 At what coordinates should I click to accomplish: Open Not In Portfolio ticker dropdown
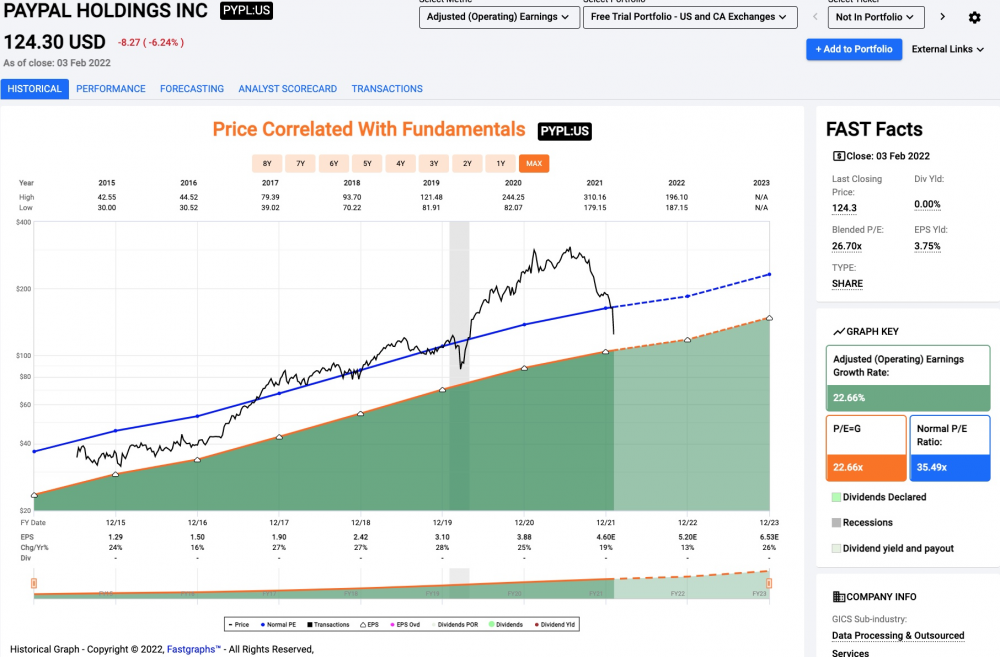click(876, 17)
